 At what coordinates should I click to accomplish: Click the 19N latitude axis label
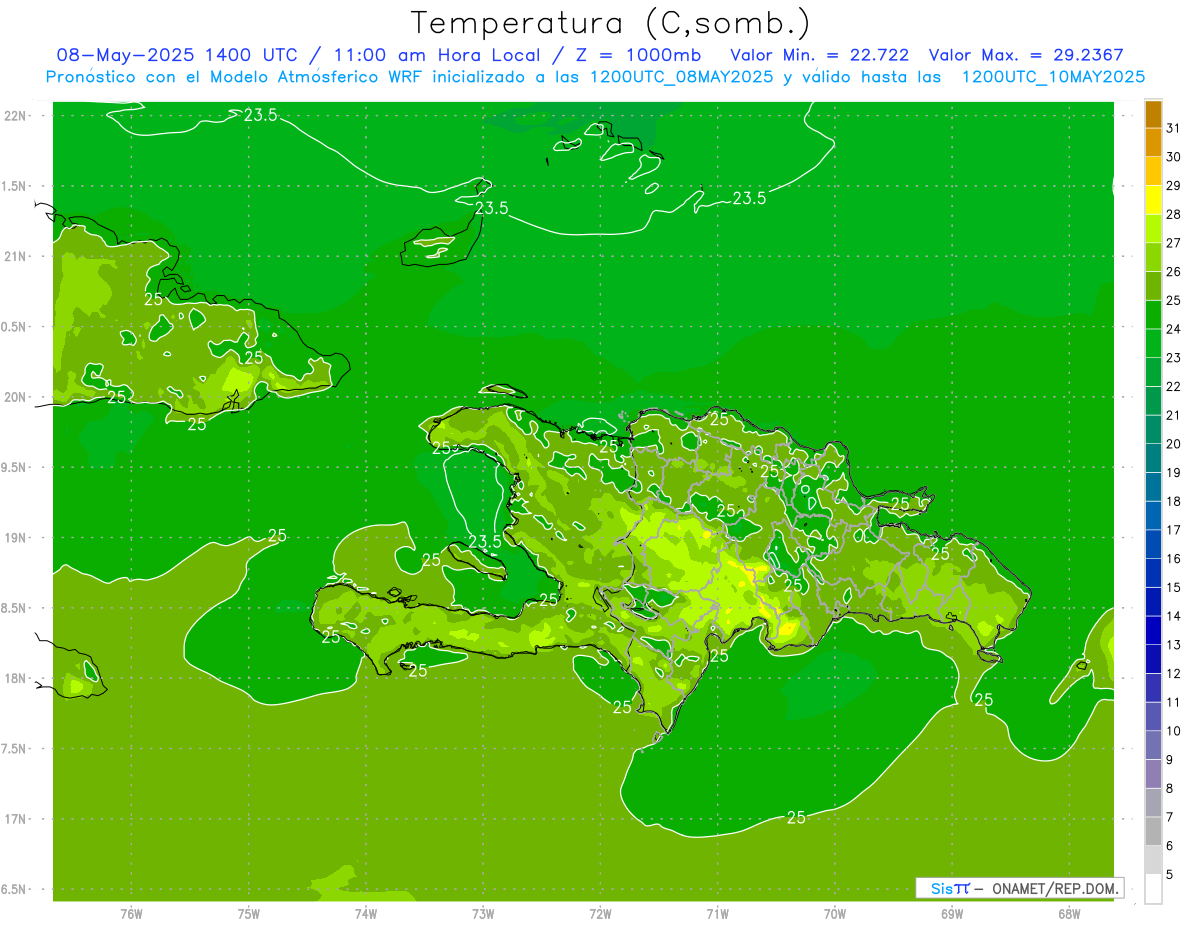[16, 538]
